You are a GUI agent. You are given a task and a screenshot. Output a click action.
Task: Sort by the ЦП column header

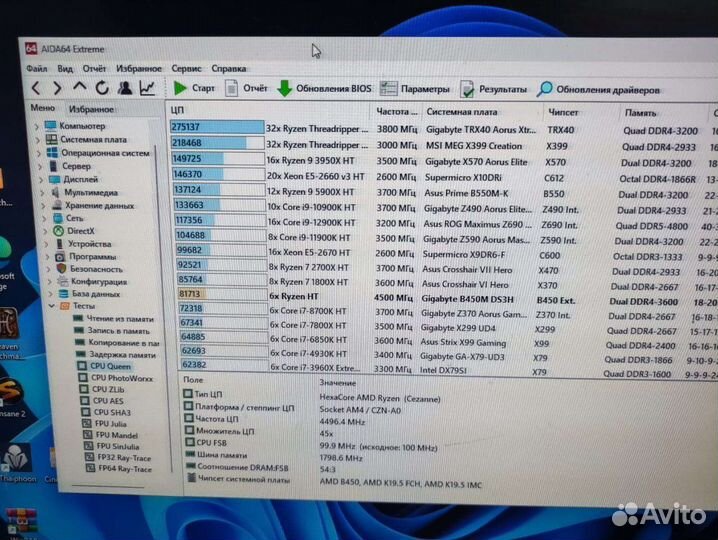pyautogui.click(x=177, y=110)
